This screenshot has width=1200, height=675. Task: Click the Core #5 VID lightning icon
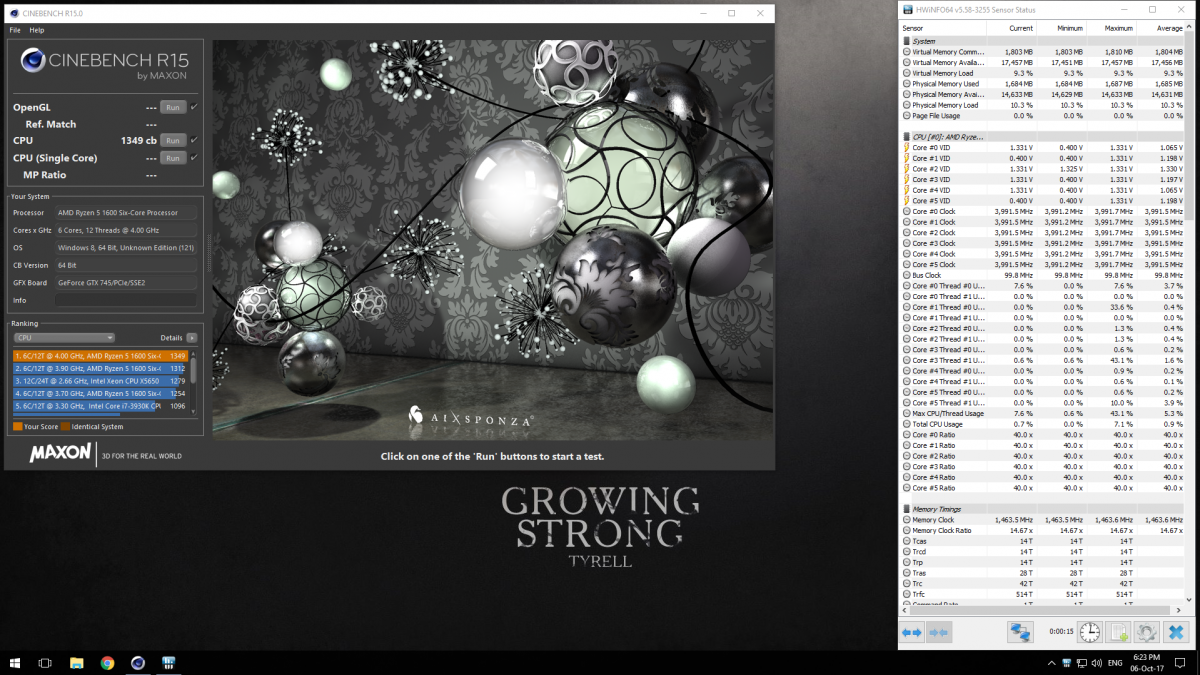pyautogui.click(x=906, y=200)
